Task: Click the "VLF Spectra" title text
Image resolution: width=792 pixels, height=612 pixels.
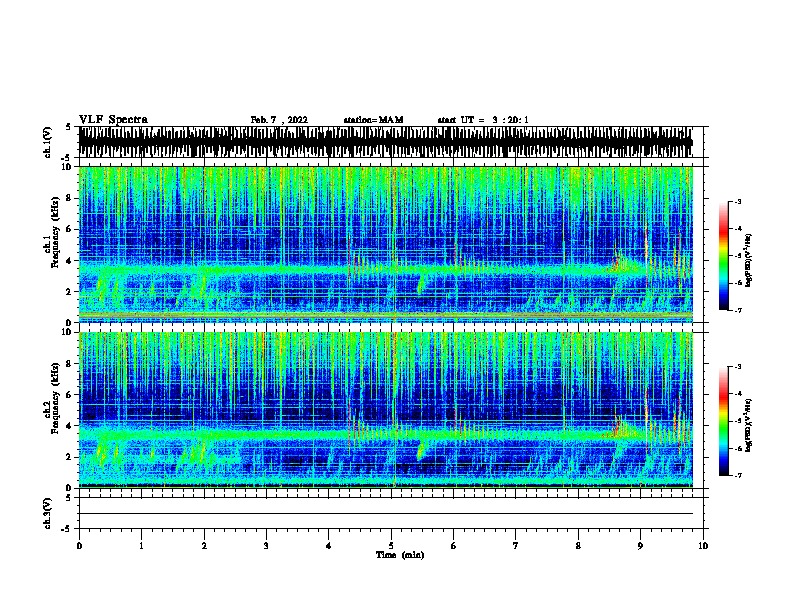Action: click(113, 120)
